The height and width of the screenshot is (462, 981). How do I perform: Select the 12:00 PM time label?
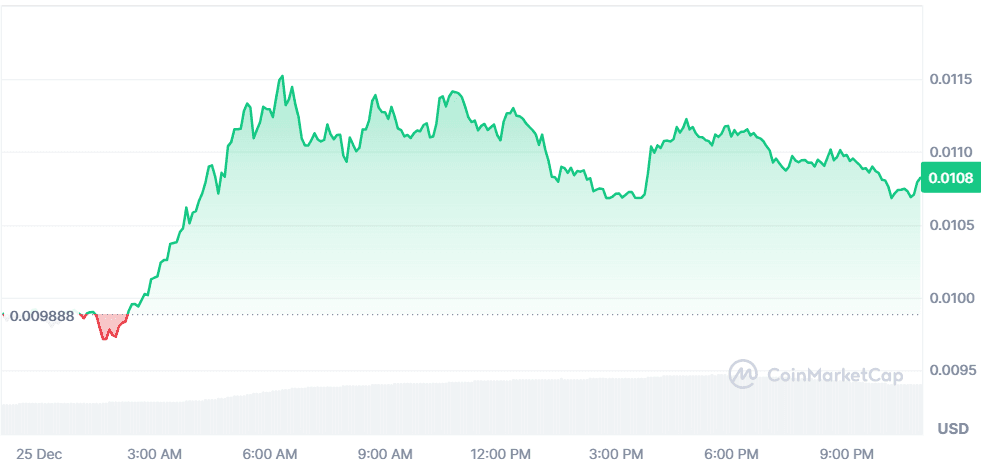[499, 454]
